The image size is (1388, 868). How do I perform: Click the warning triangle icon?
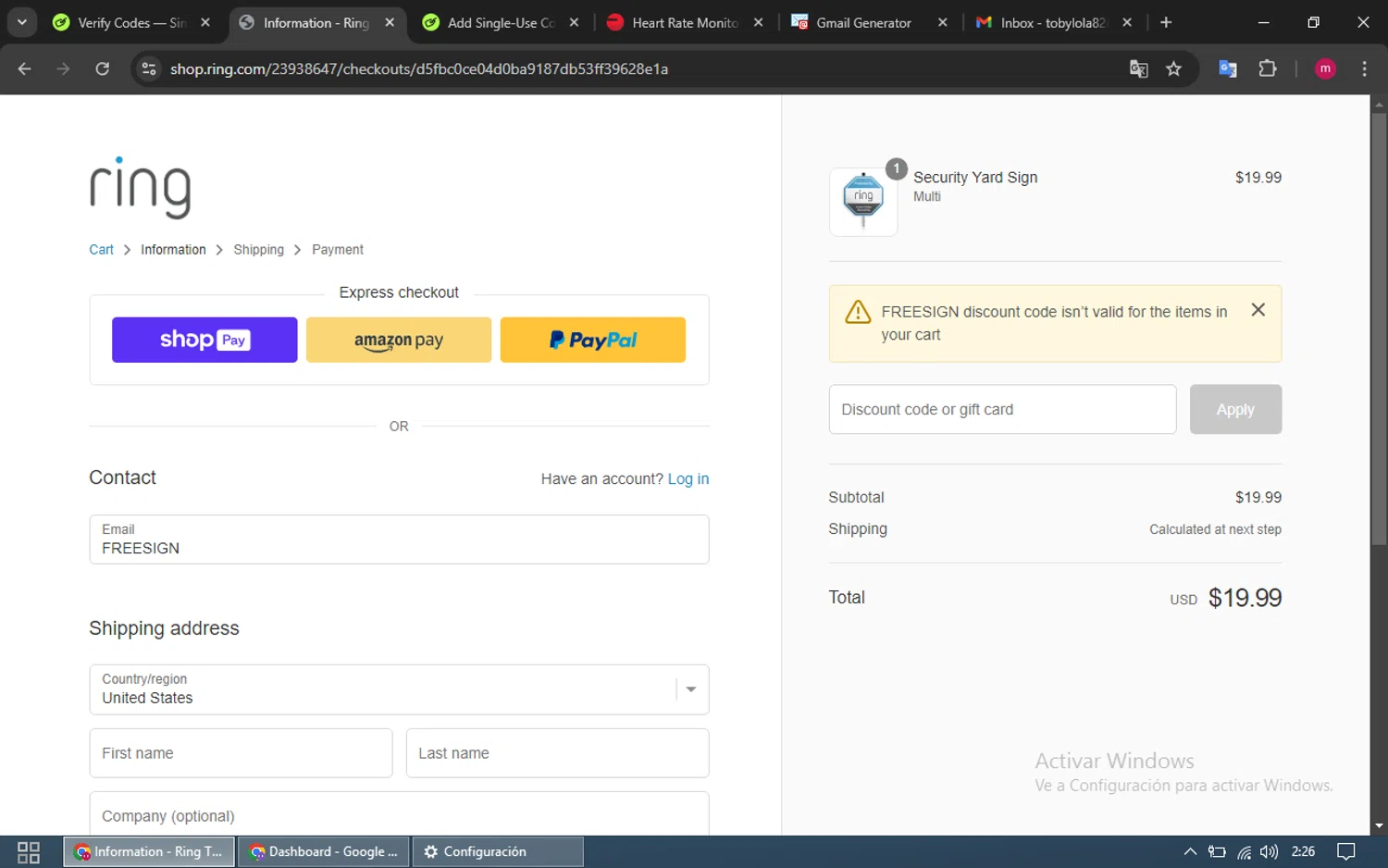tap(858, 312)
